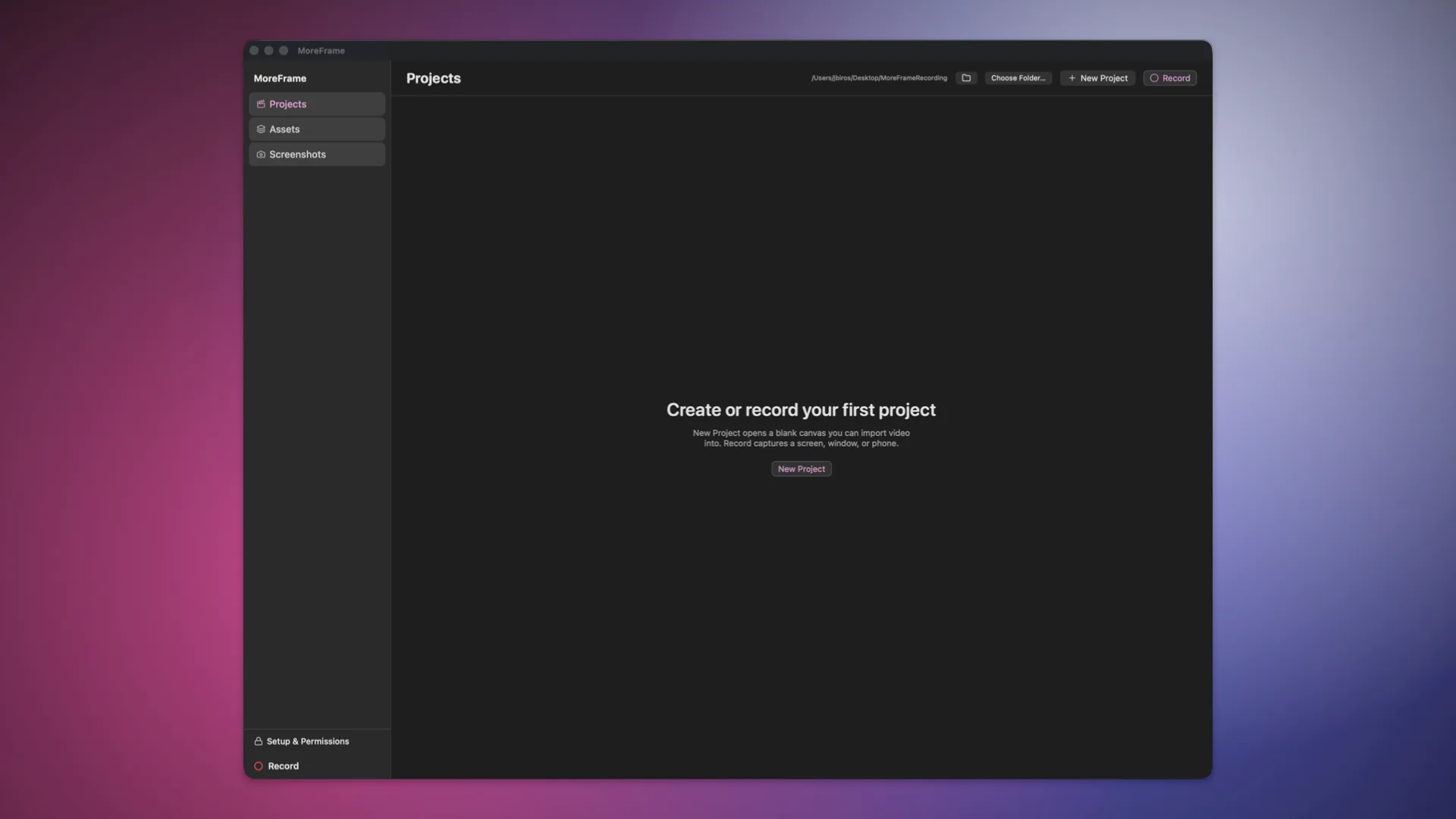Click the record circle icon in toolbar
The height and width of the screenshot is (819, 1456).
(1154, 78)
